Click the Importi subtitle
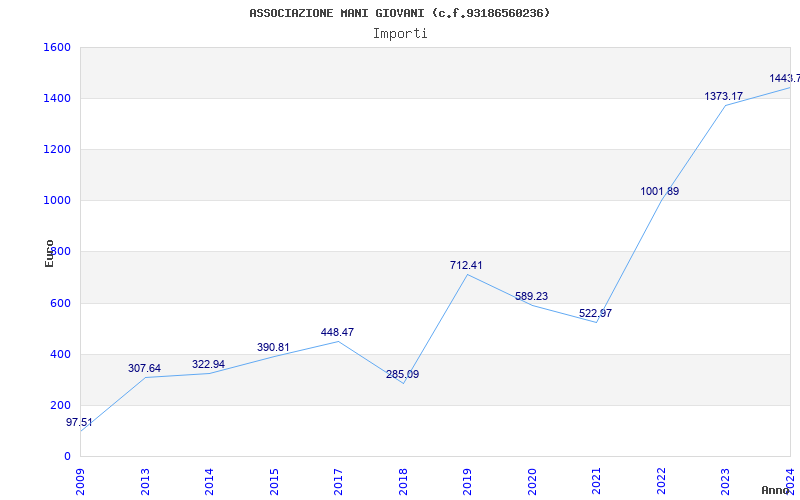Image resolution: width=800 pixels, height=500 pixels. point(400,34)
